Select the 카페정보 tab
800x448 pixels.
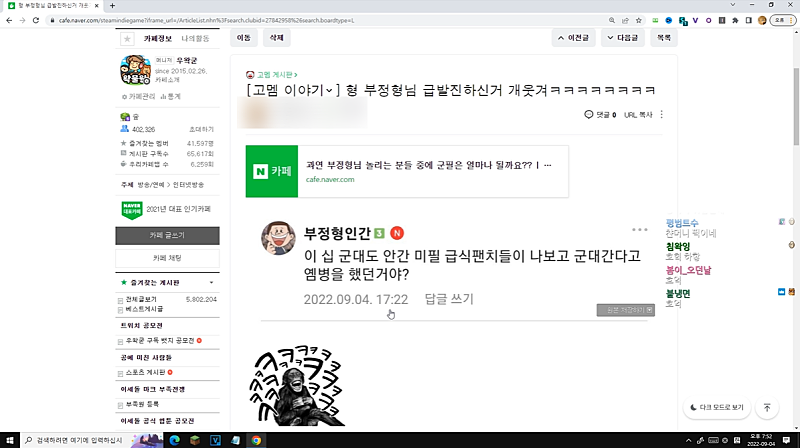(x=158, y=39)
